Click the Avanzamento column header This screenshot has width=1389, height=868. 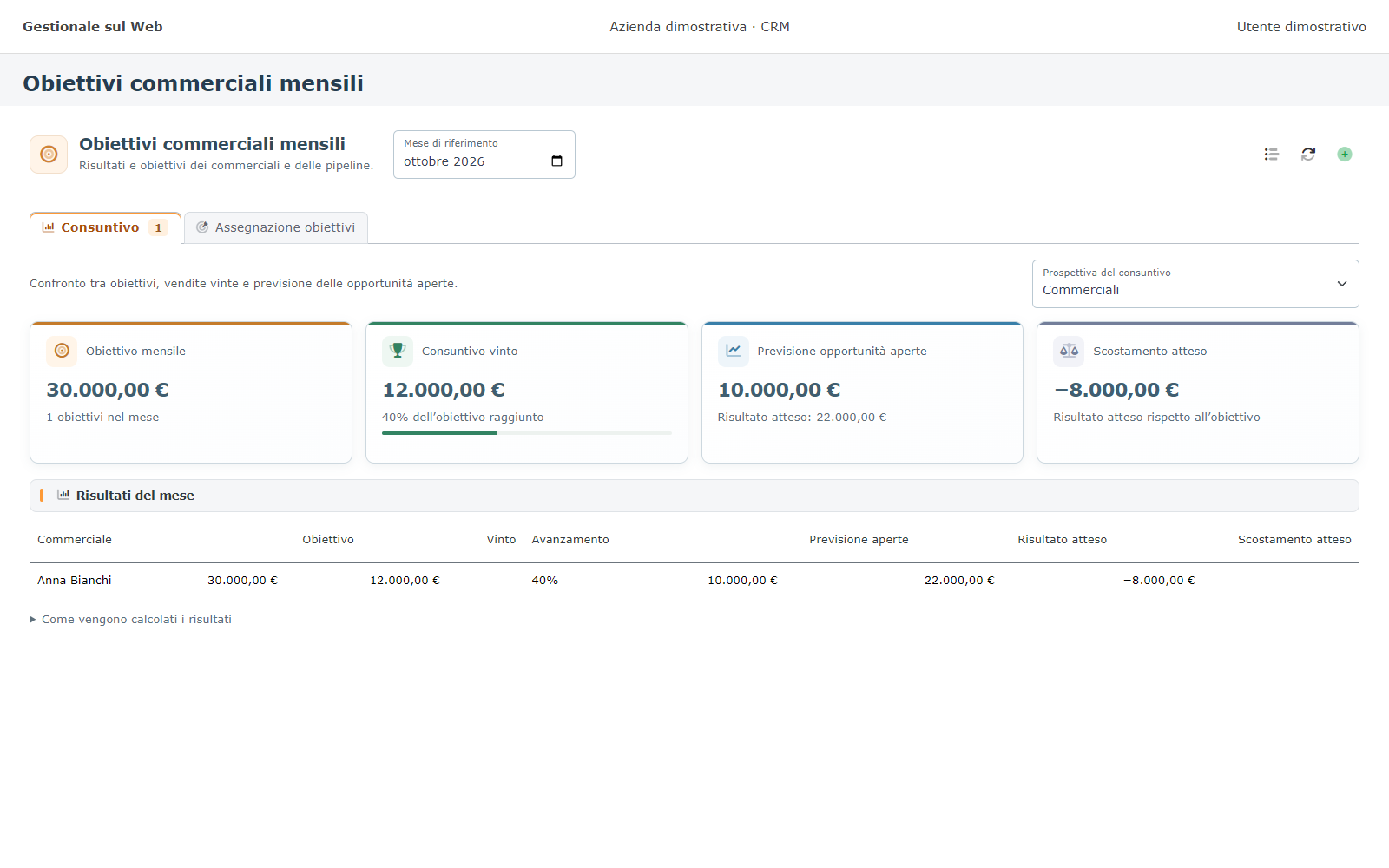click(x=570, y=540)
